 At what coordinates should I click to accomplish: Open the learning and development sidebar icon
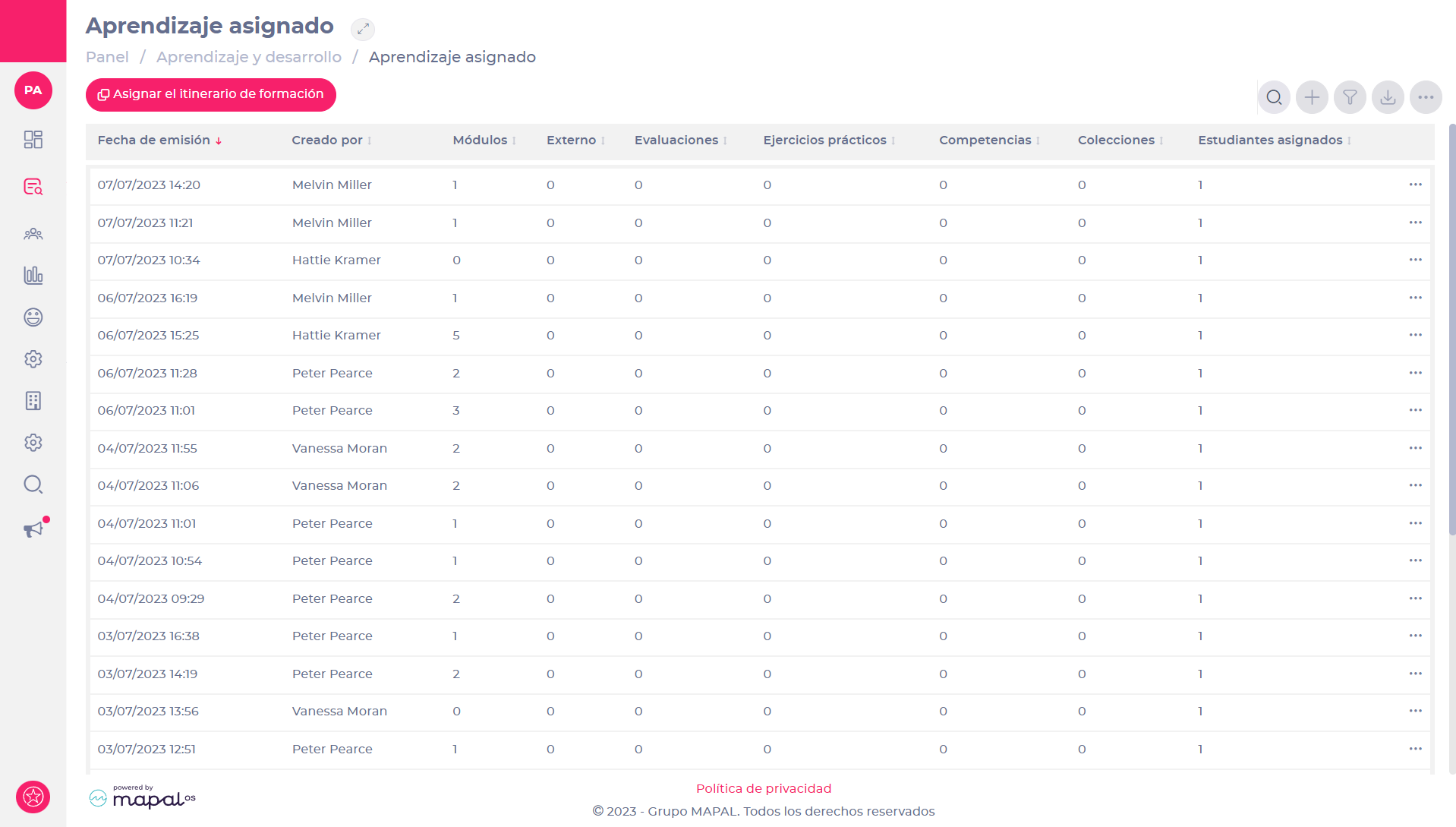[x=33, y=187]
